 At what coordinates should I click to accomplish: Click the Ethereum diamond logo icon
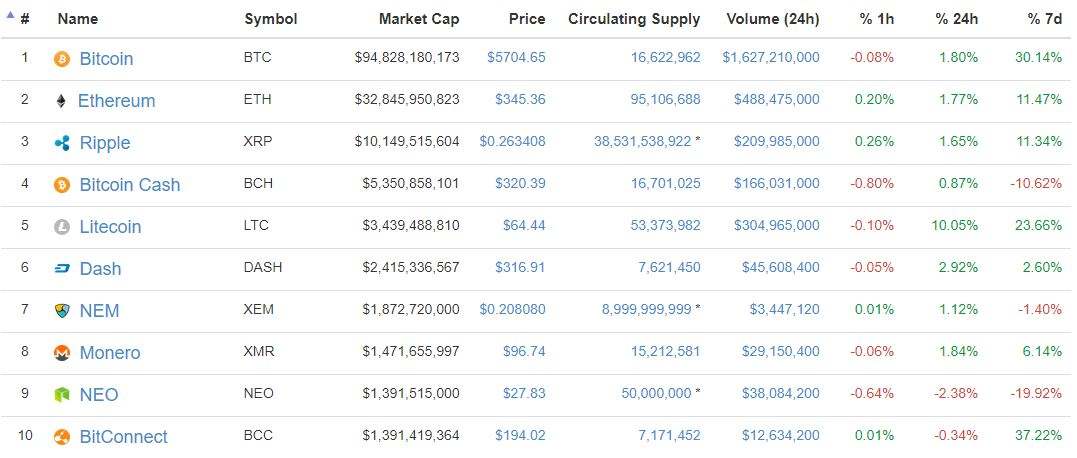62,101
